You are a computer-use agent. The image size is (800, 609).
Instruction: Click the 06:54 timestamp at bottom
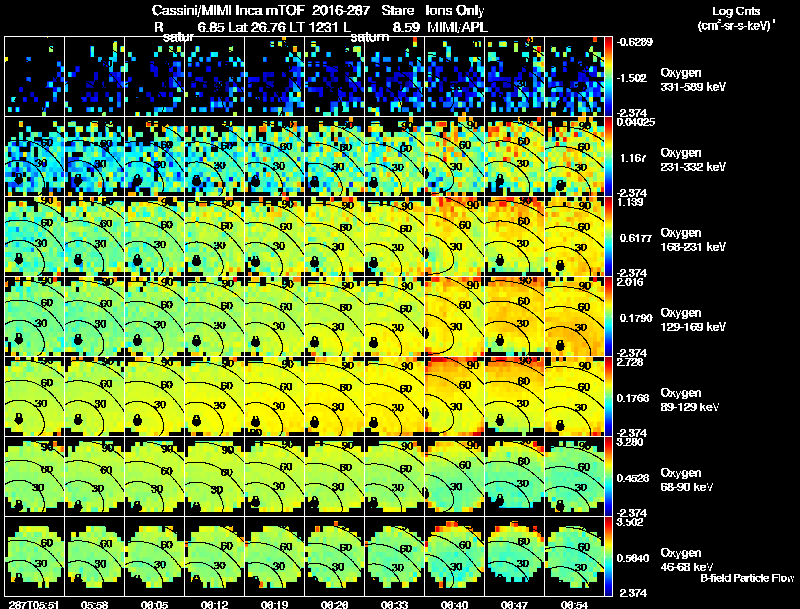tap(574, 604)
